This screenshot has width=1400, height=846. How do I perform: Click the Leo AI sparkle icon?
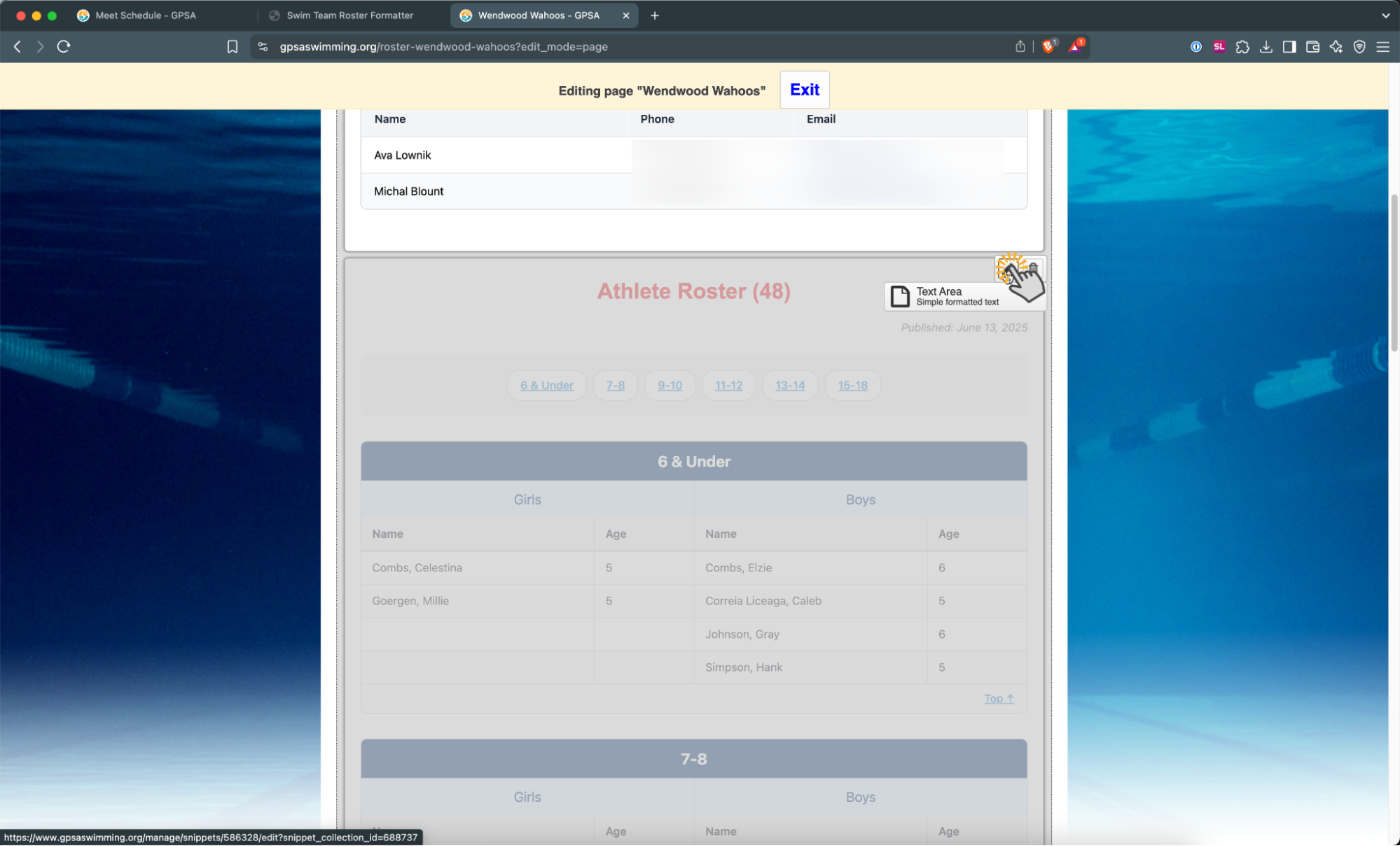click(1336, 46)
